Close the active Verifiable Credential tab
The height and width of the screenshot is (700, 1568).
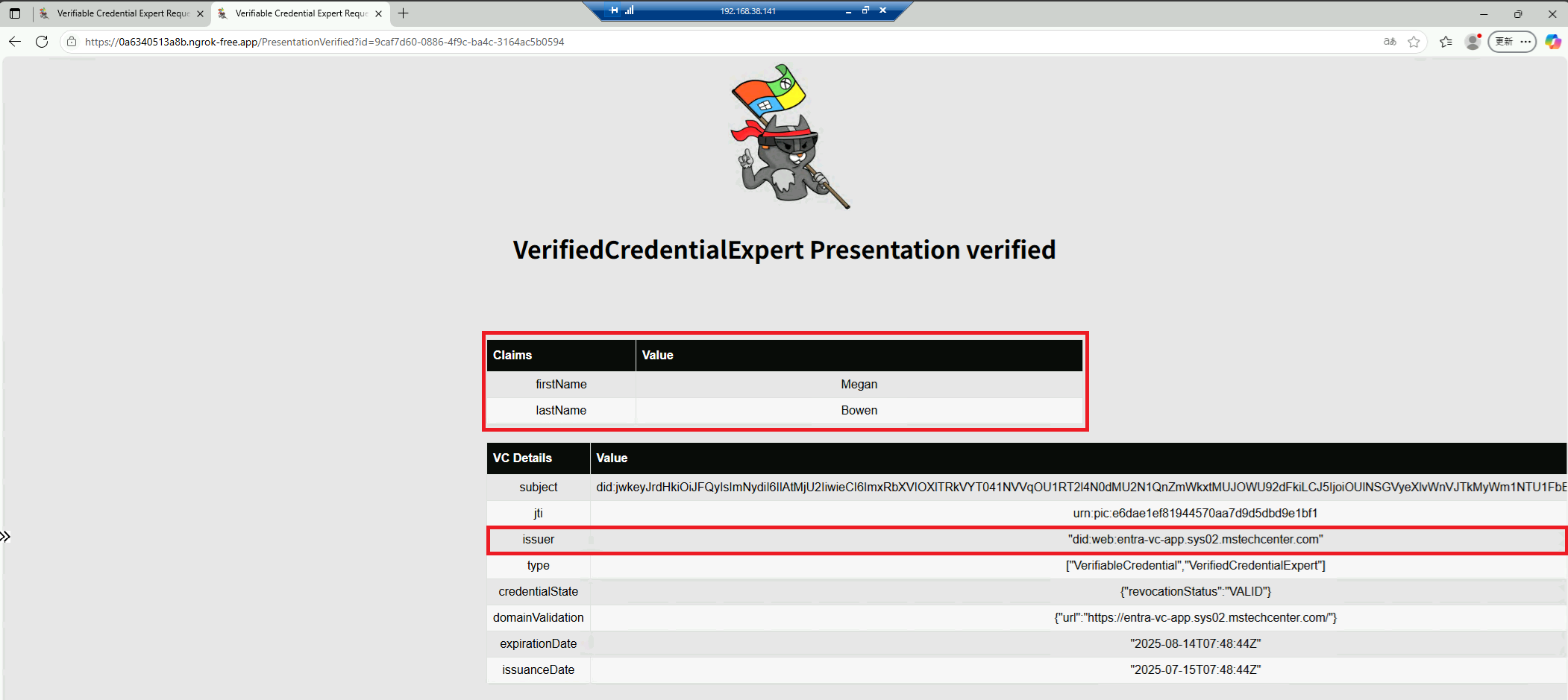coord(379,13)
